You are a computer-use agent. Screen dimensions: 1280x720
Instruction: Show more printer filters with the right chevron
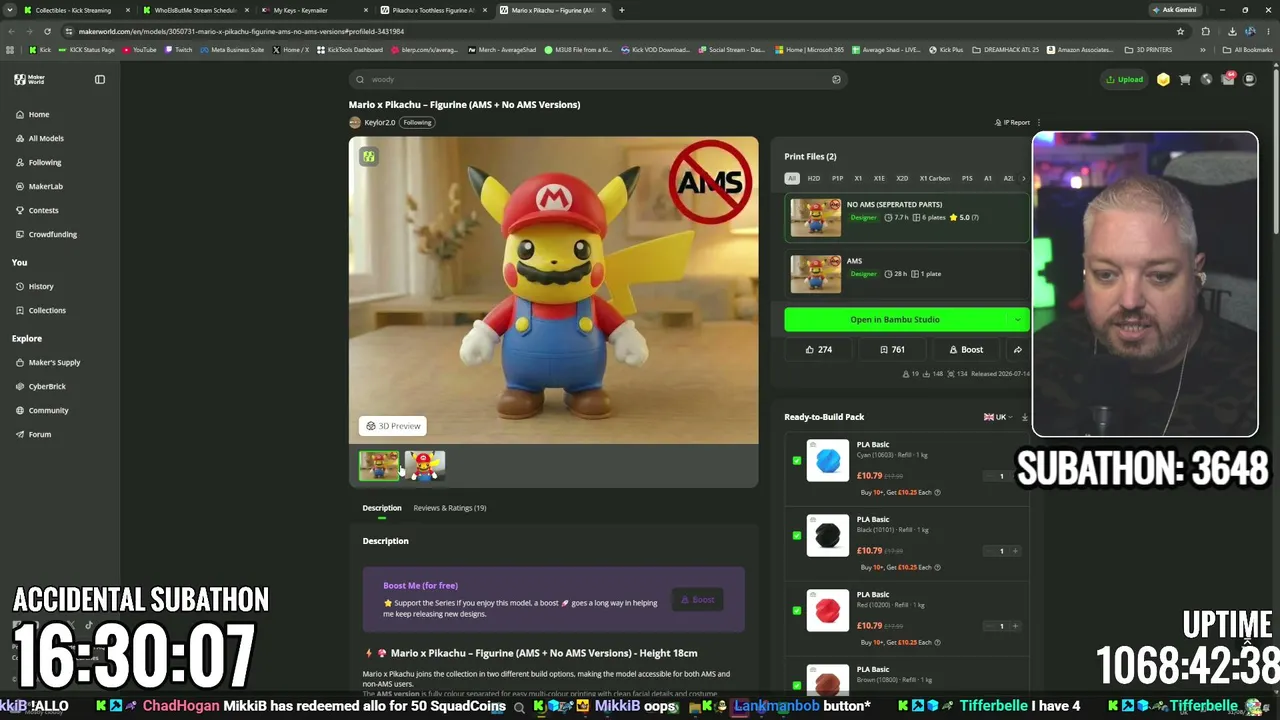(x=1023, y=179)
